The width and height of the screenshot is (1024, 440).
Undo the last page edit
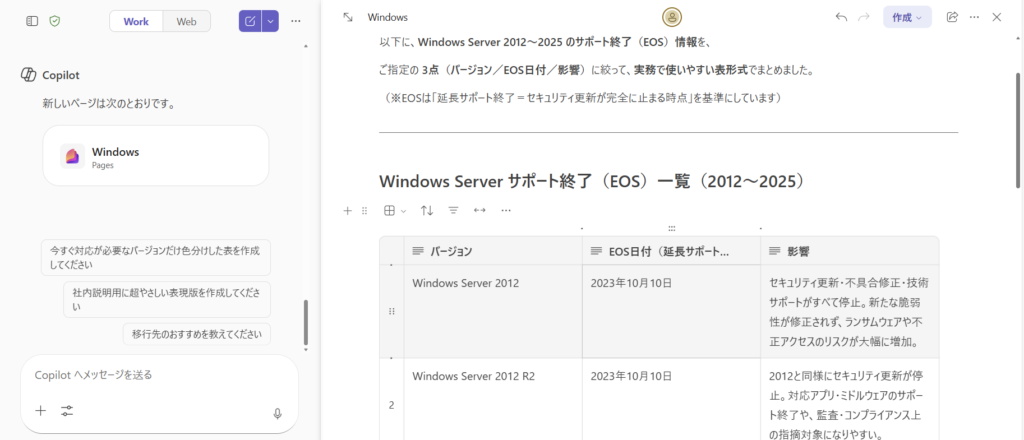click(x=841, y=17)
